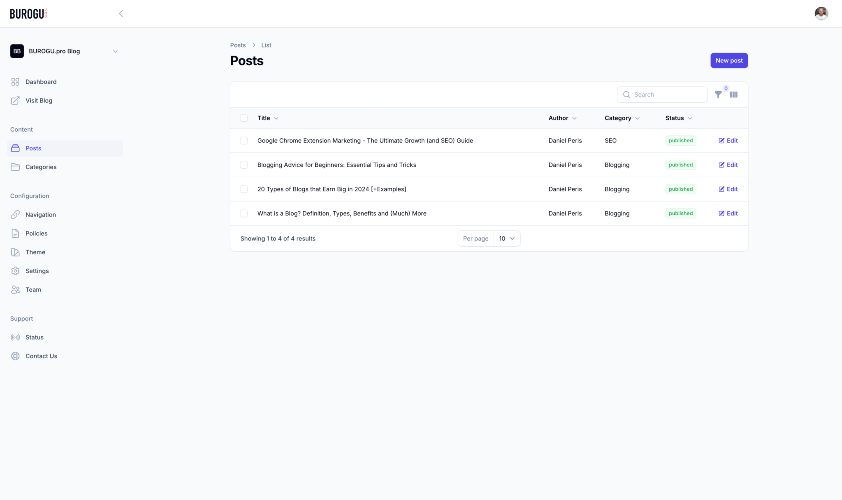Screen dimensions: 842x500
Task: Click the Navigation link icon
Action: pyautogui.click(x=15, y=215)
